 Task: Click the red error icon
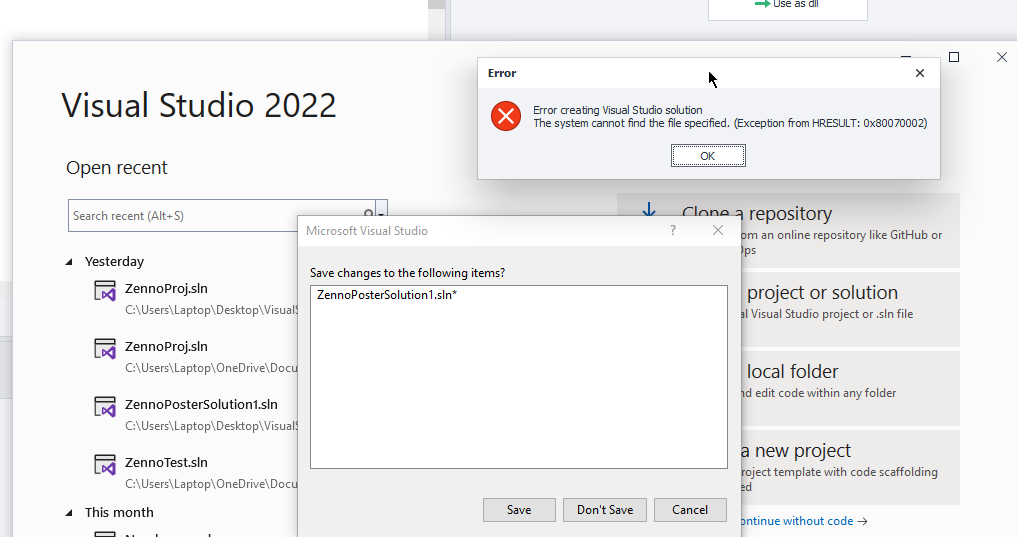pyautogui.click(x=506, y=117)
